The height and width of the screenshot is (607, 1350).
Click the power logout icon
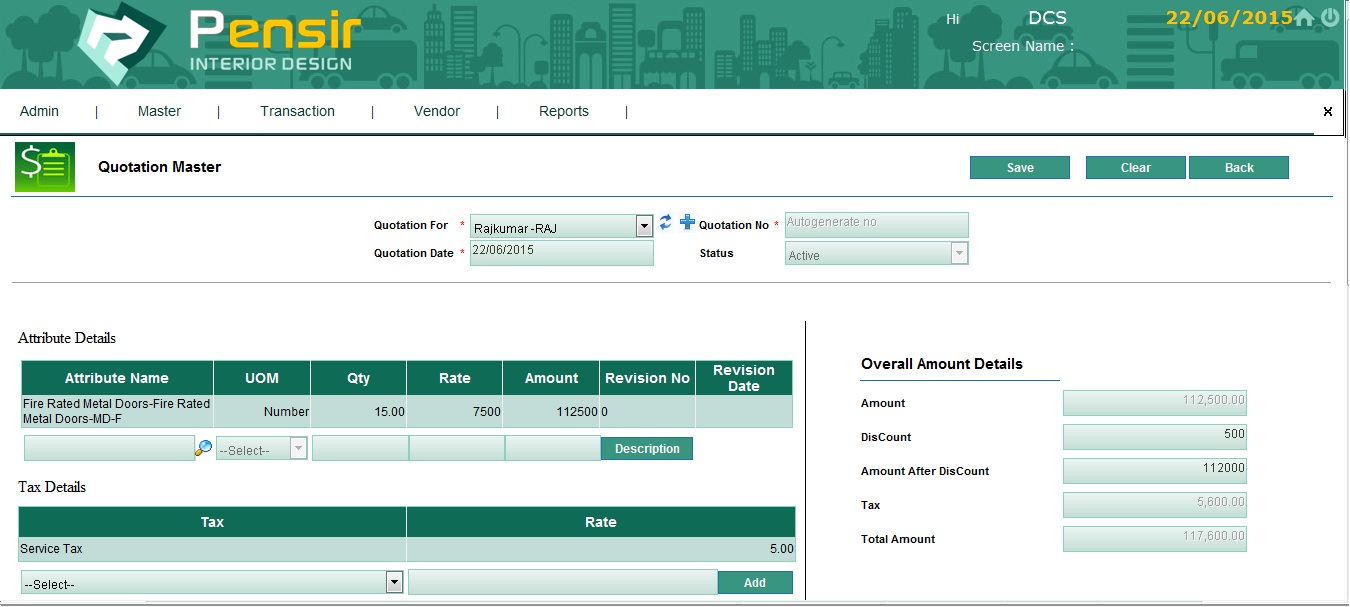point(1330,18)
